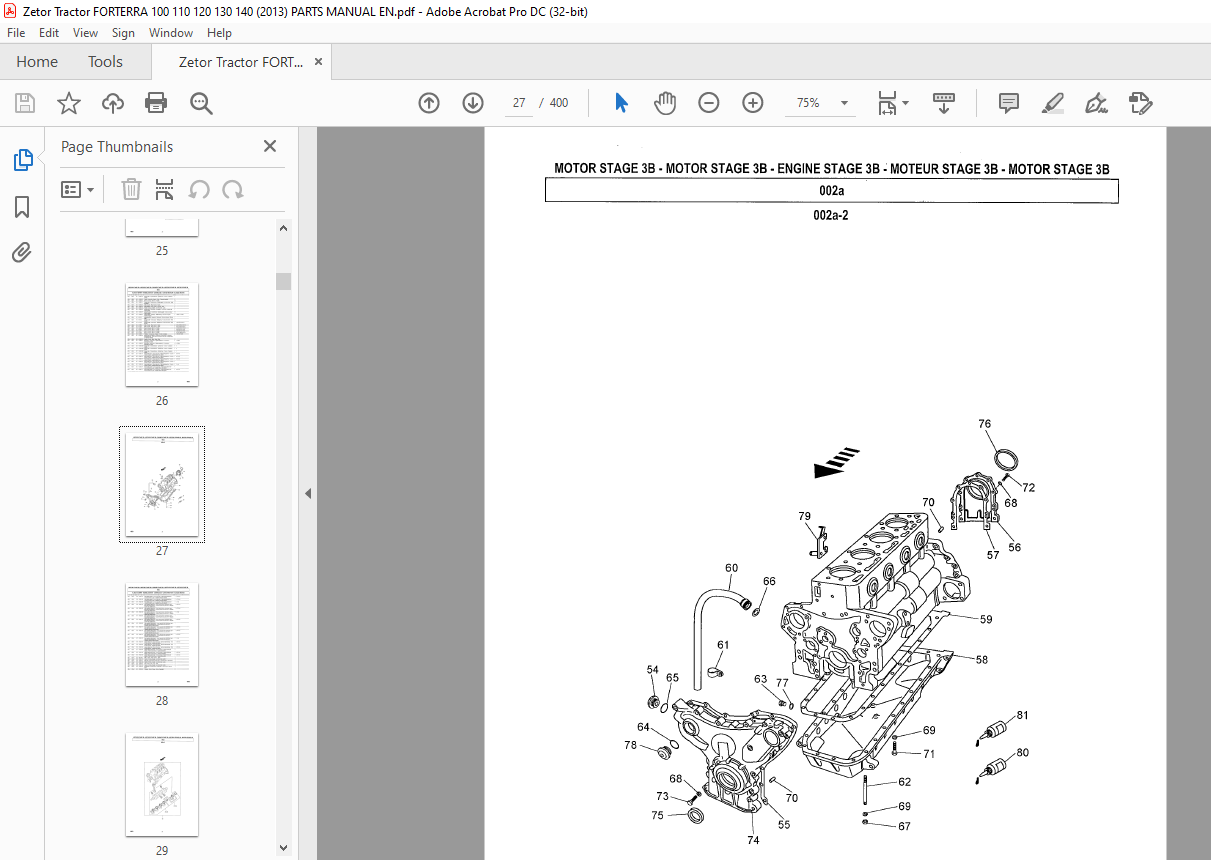This screenshot has height=860, width=1211.
Task: Click the Page Thumbnails panel title
Action: 117,146
